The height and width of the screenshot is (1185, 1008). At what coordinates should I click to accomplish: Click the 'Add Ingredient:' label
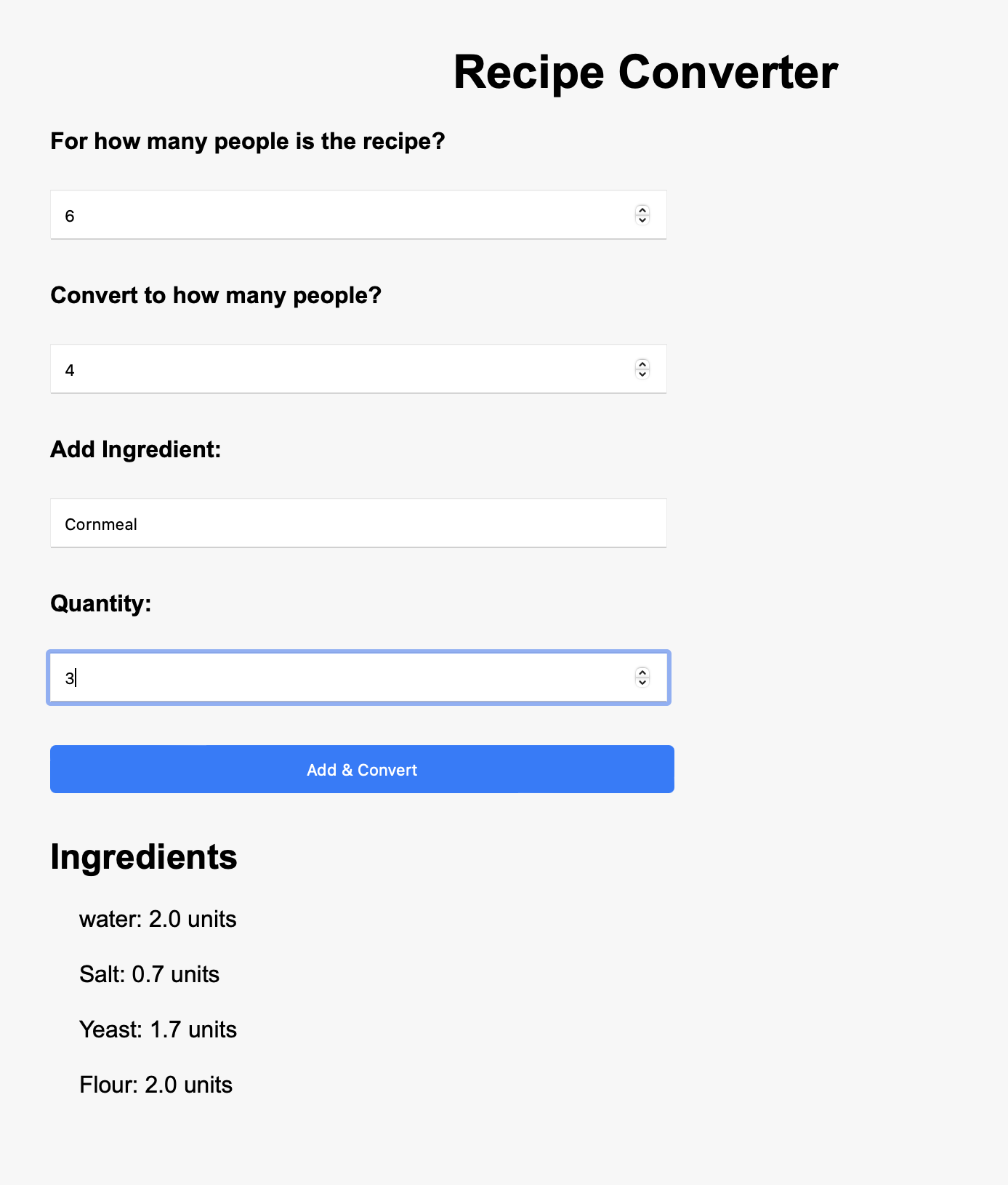135,449
